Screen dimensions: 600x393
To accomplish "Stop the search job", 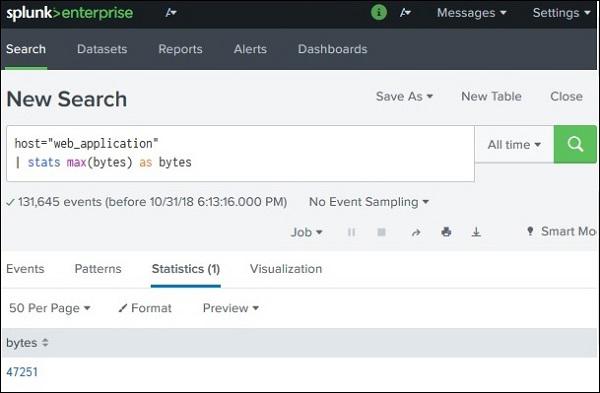I will click(381, 232).
